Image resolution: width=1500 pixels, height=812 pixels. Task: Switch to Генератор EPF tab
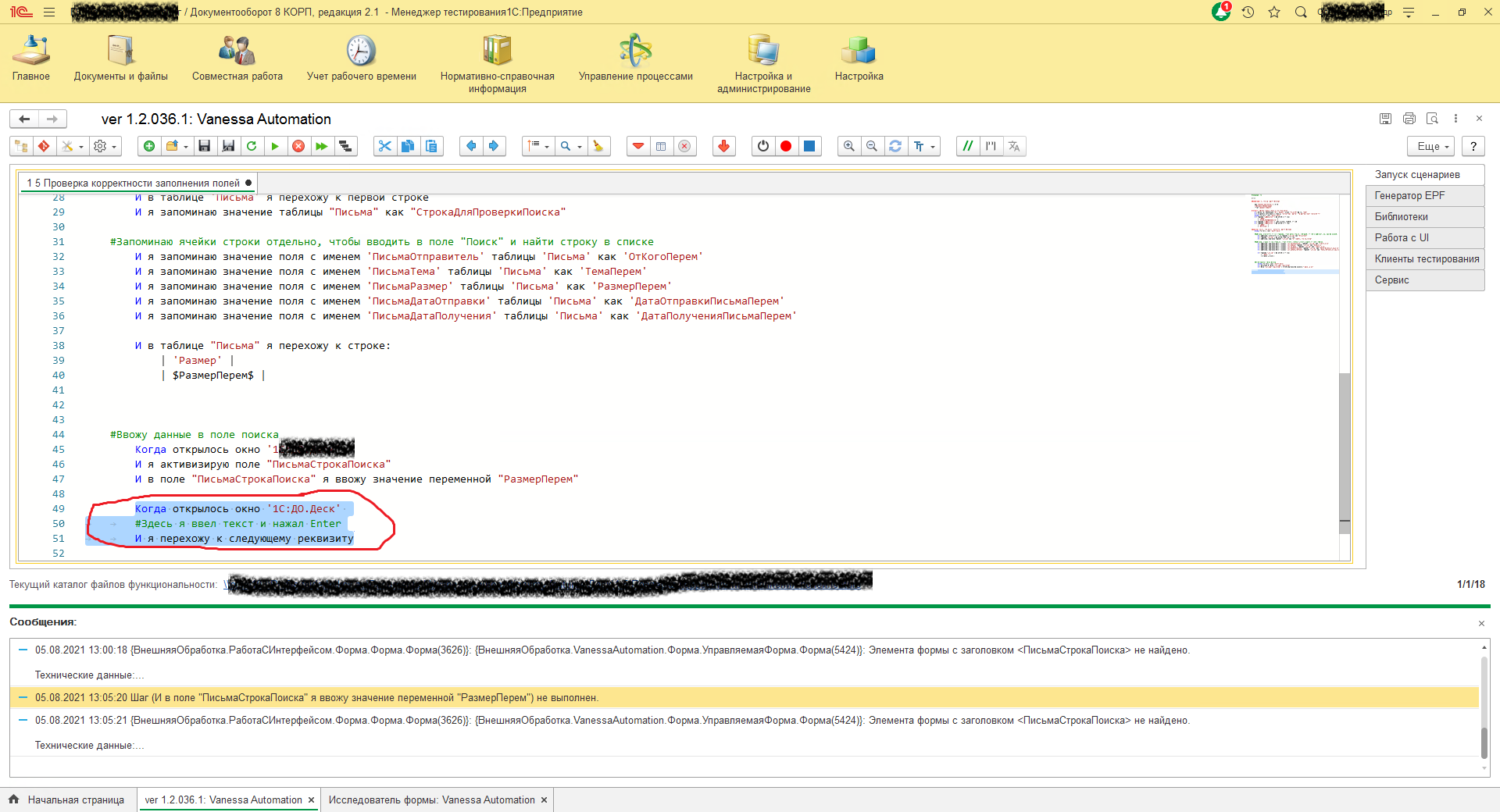click(x=1425, y=196)
